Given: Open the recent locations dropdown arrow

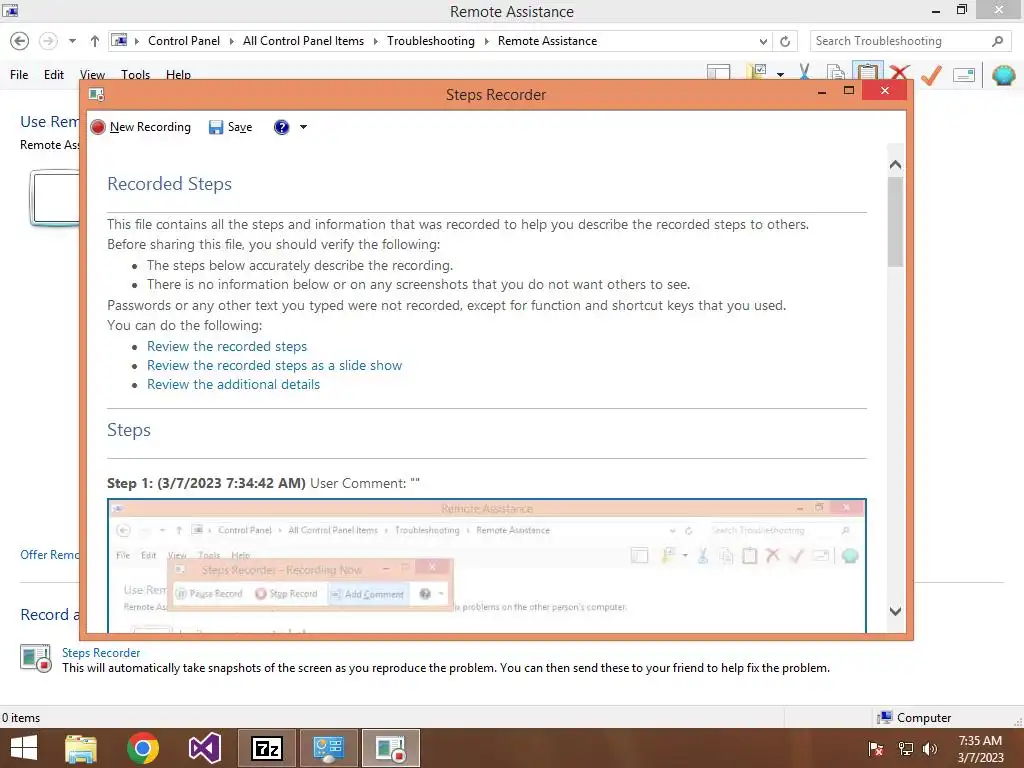Looking at the screenshot, I should coord(72,41).
